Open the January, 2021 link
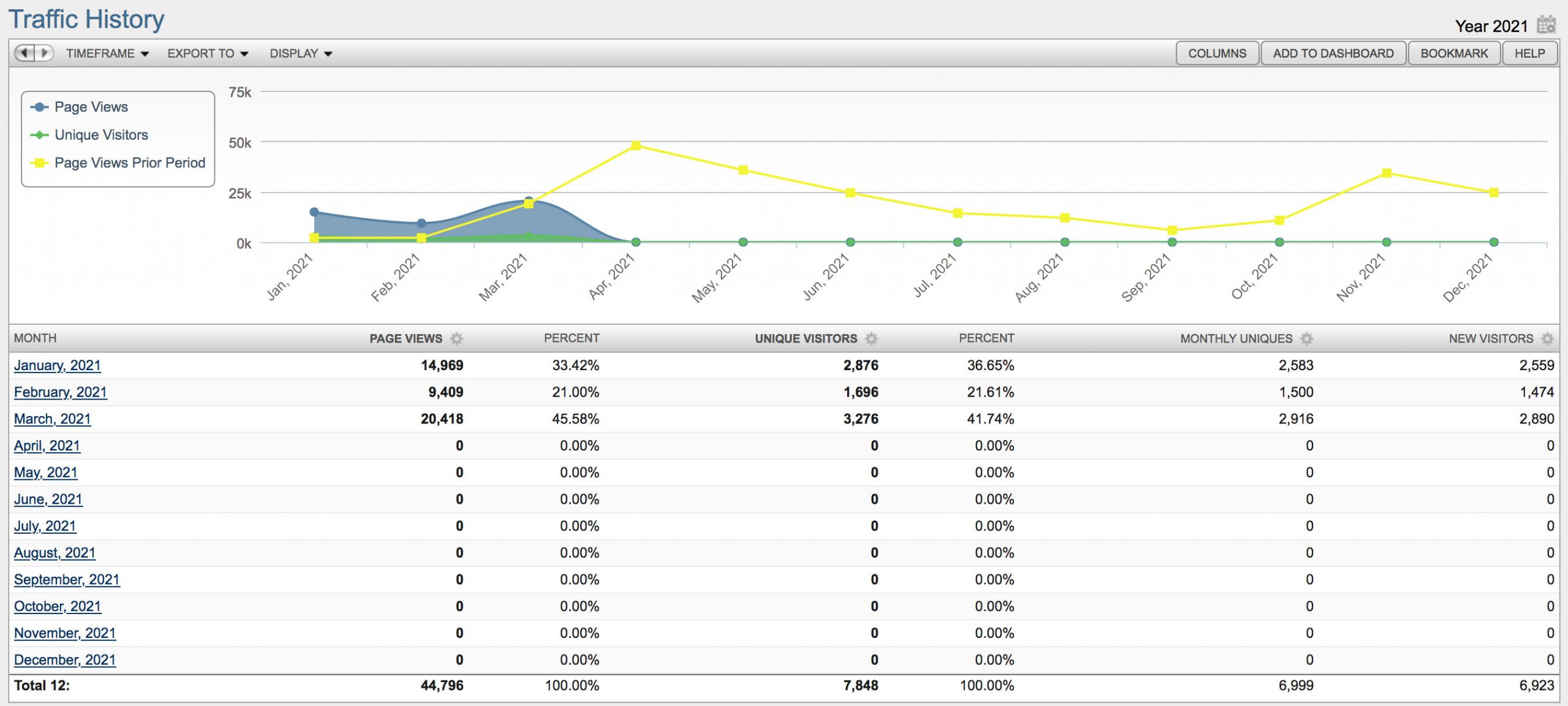Viewport: 1568px width, 706px height. [x=58, y=365]
